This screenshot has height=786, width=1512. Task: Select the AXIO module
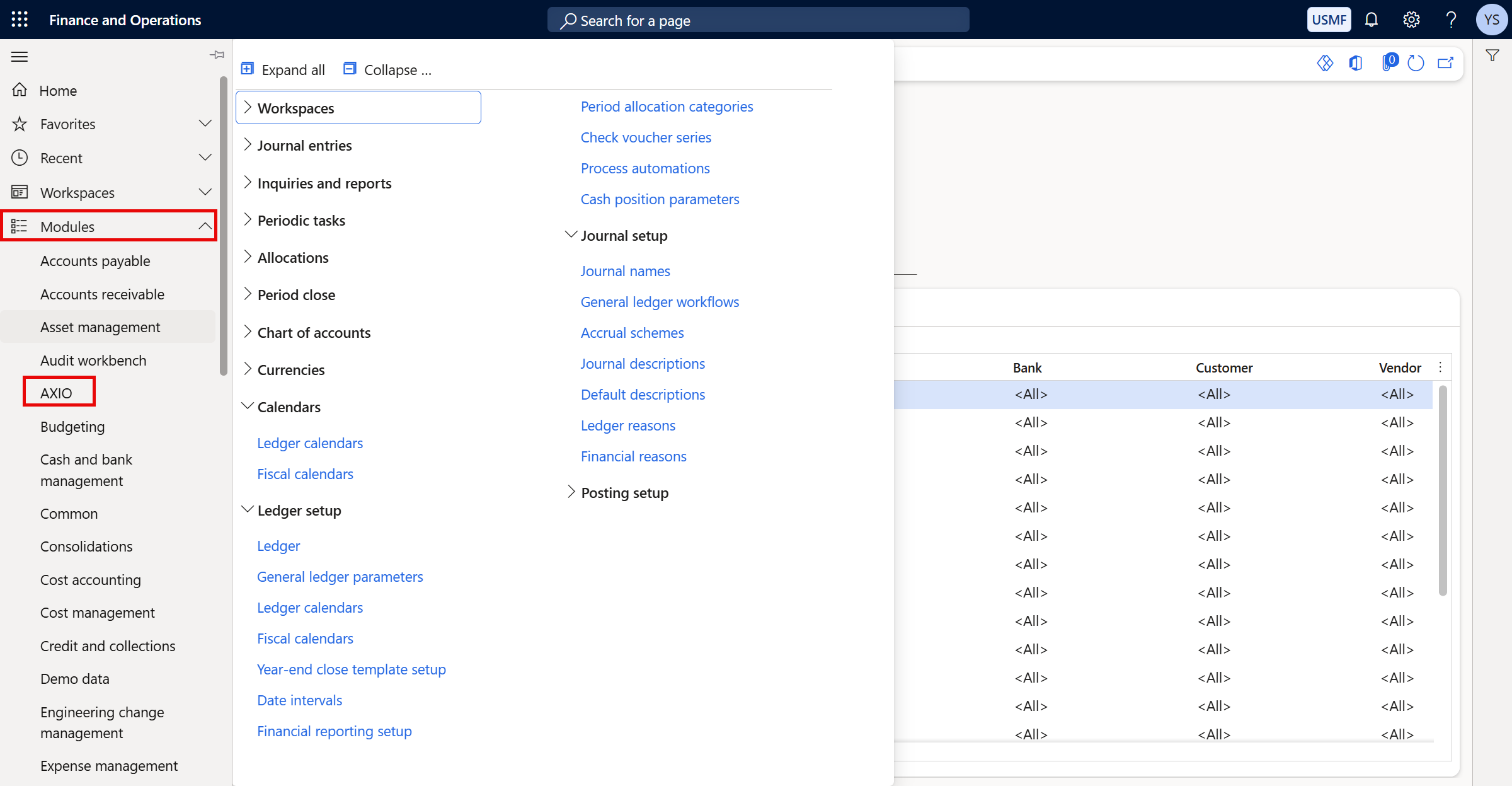(x=58, y=391)
